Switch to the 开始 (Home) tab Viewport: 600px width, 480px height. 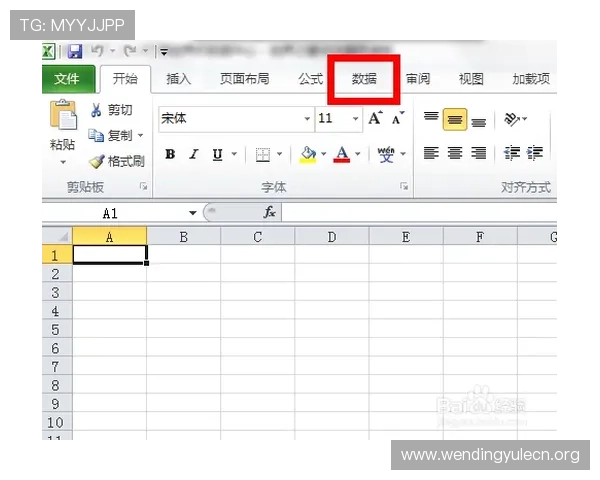tap(125, 79)
